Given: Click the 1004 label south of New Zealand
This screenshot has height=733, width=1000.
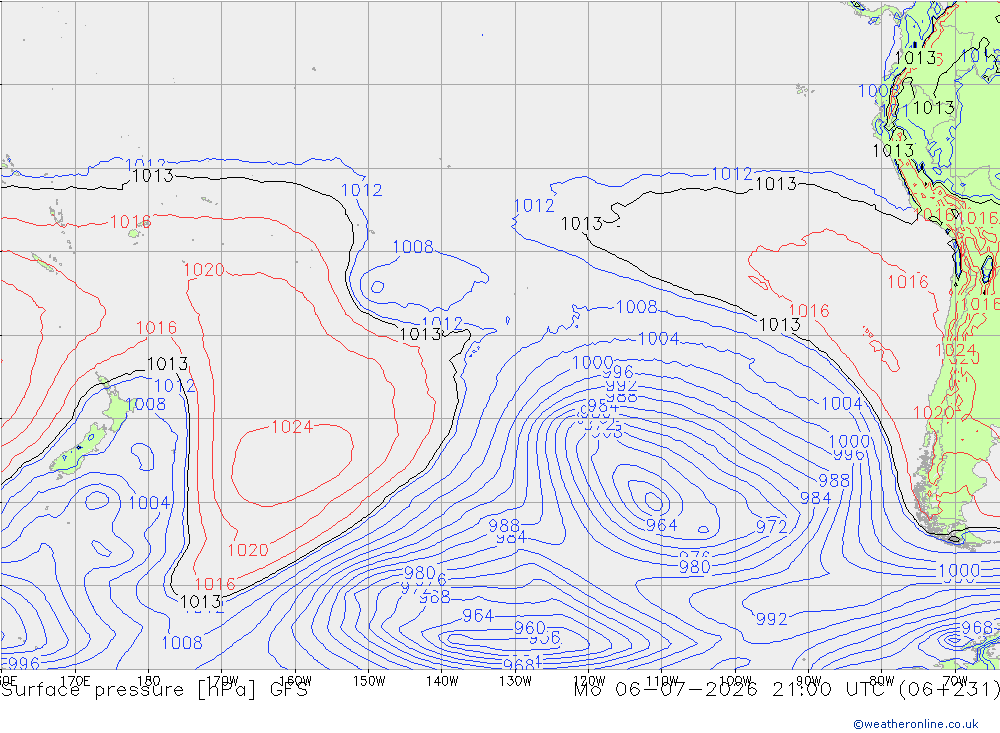Looking at the screenshot, I should point(149,503).
